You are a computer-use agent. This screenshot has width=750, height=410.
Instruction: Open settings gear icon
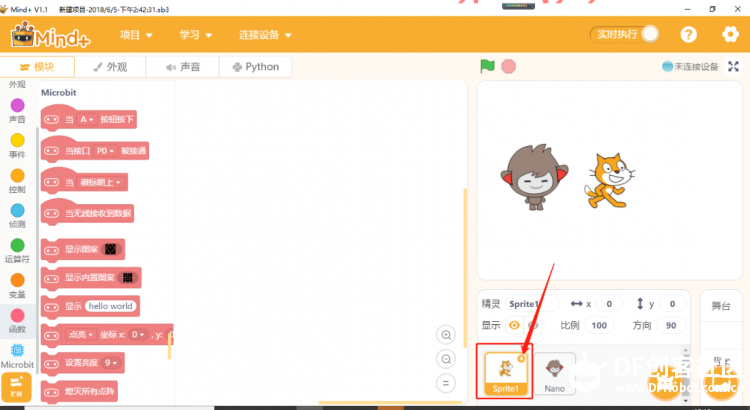pos(730,34)
